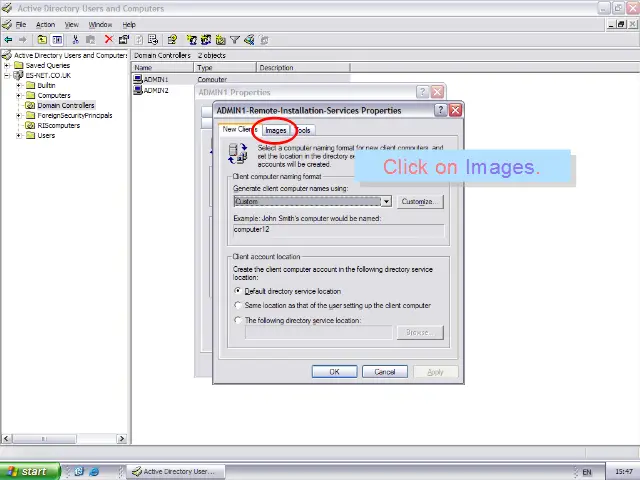
Task: Click the Forward arrow in the toolbar
Action: (x=22, y=40)
